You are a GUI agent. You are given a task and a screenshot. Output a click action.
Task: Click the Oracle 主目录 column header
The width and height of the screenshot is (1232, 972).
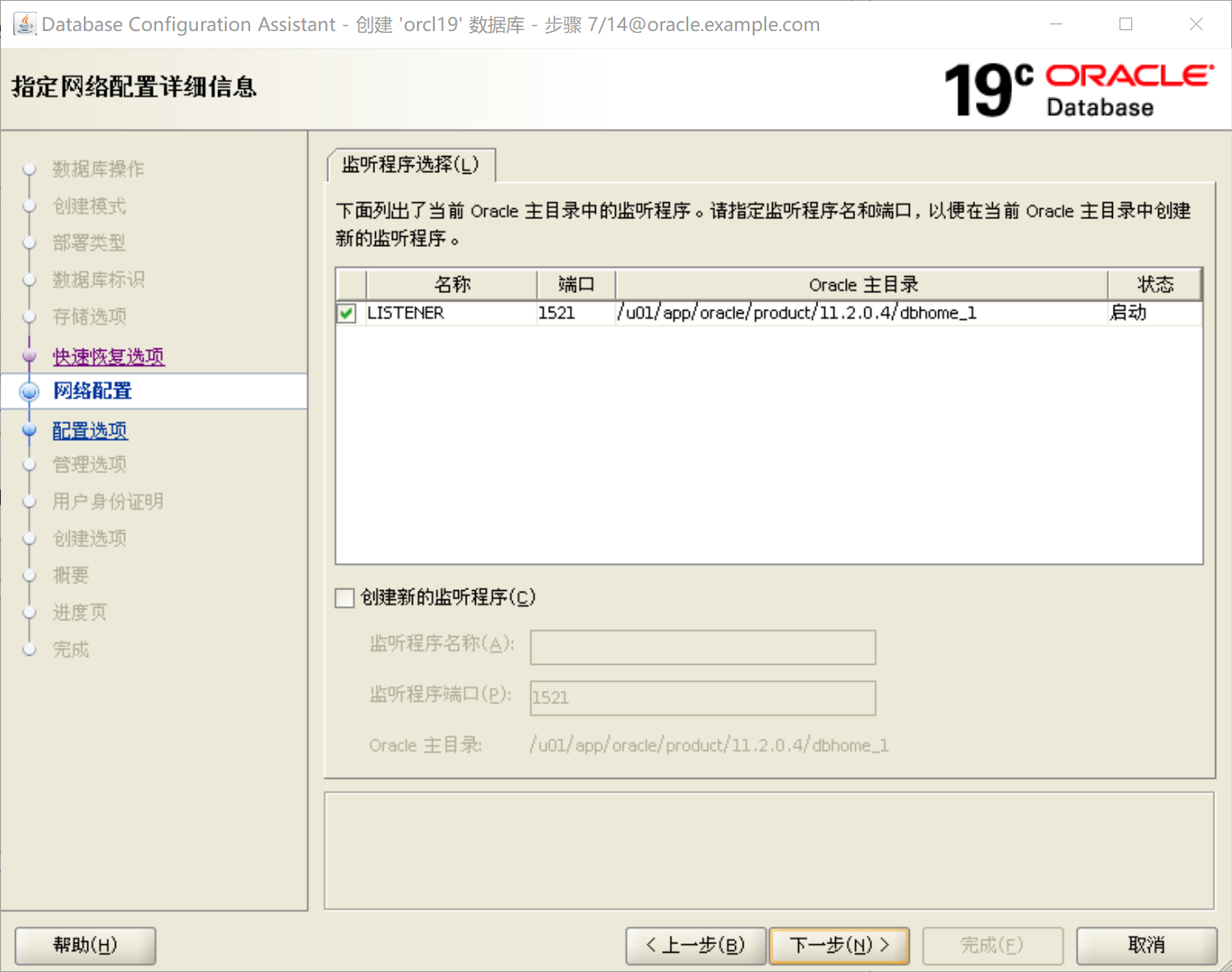tap(862, 285)
